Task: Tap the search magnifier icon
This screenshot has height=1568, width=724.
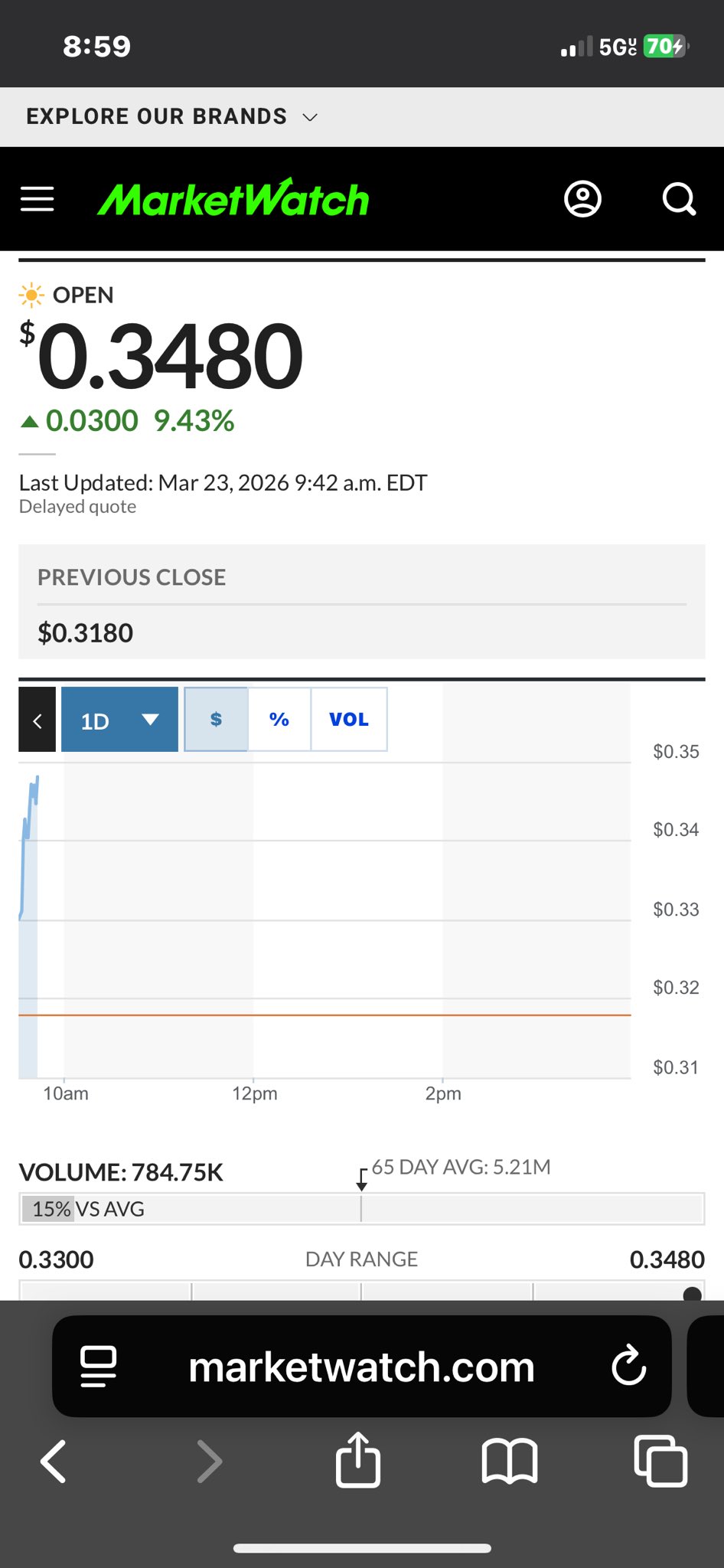Action: 679,199
